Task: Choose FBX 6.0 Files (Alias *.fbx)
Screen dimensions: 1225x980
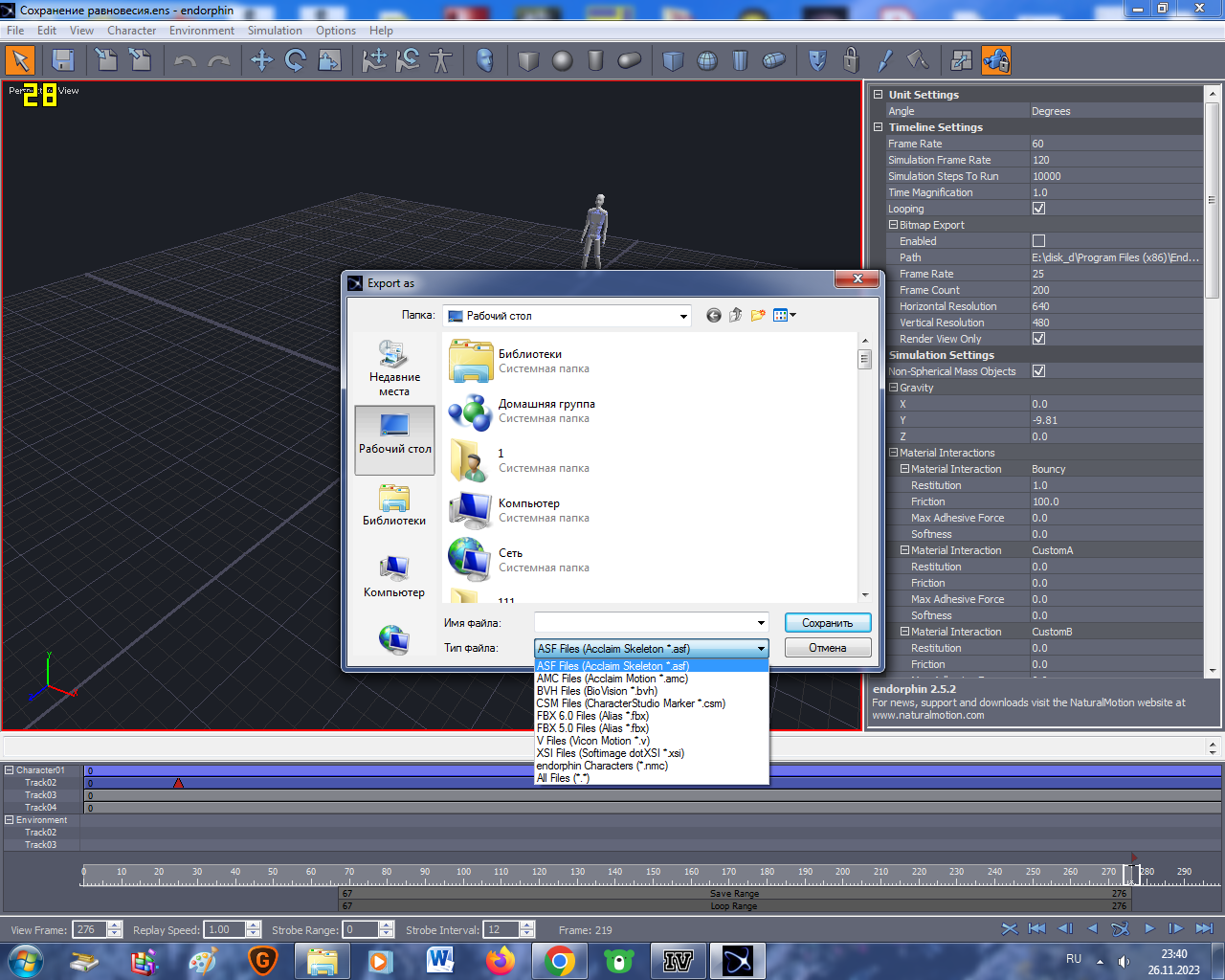Action: click(x=592, y=716)
